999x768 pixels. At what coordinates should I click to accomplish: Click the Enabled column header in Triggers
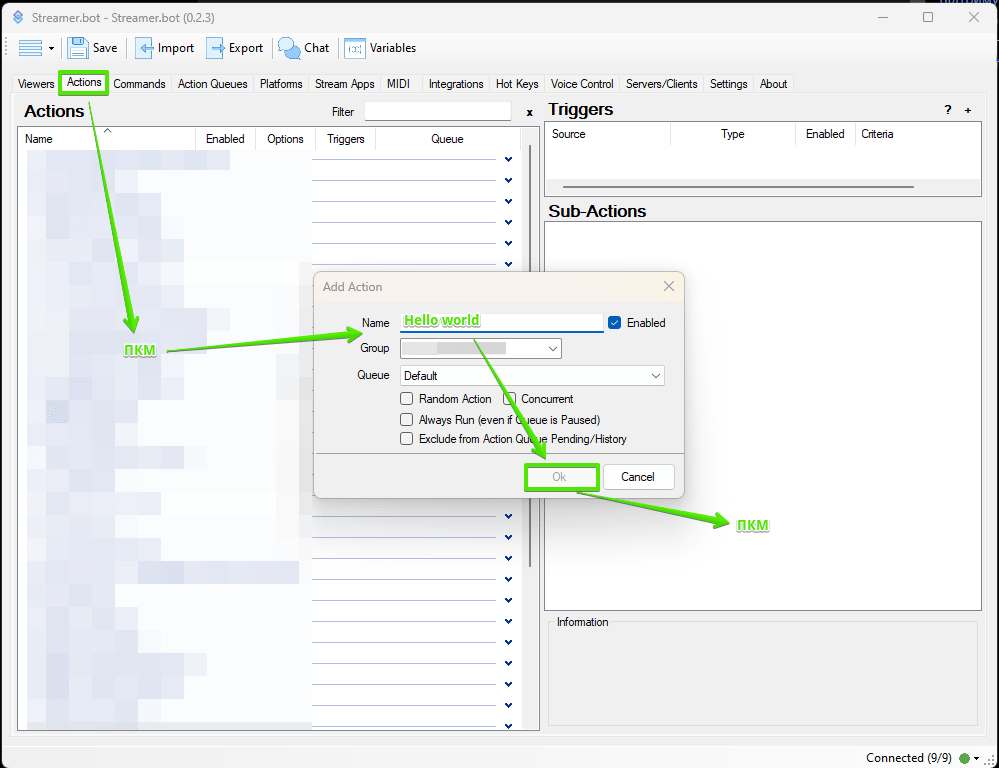tap(825, 134)
